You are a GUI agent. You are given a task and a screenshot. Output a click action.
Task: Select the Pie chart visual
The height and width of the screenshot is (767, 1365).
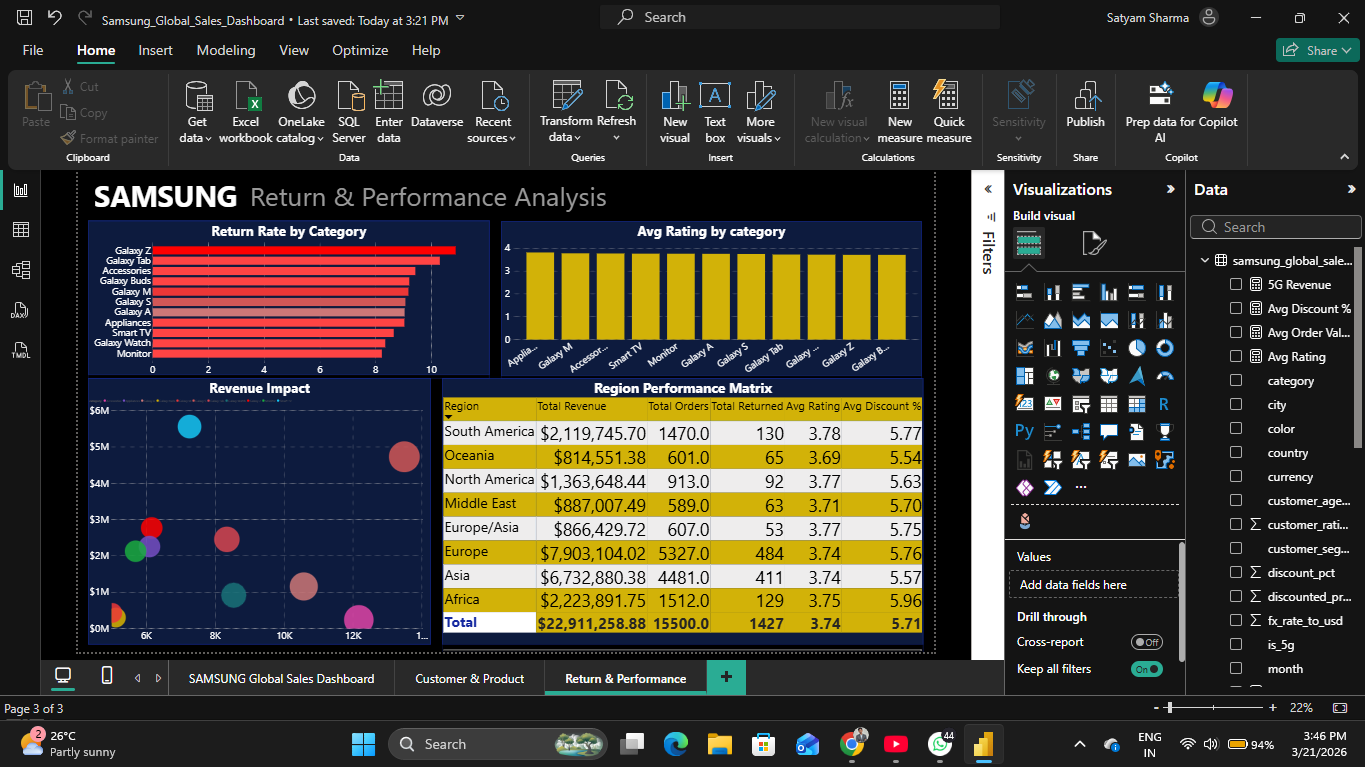click(x=1136, y=348)
